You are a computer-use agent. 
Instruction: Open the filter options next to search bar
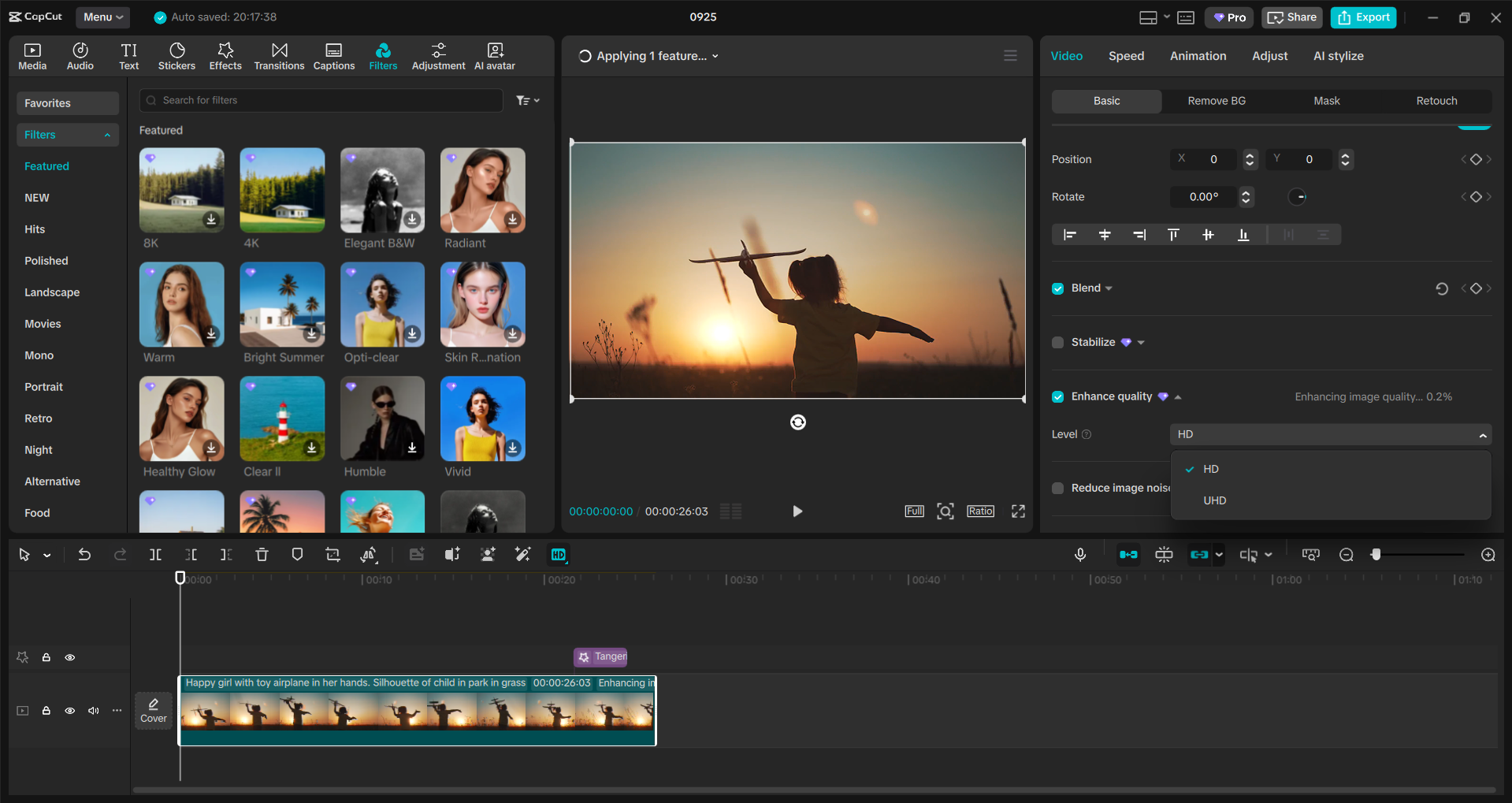click(x=527, y=100)
